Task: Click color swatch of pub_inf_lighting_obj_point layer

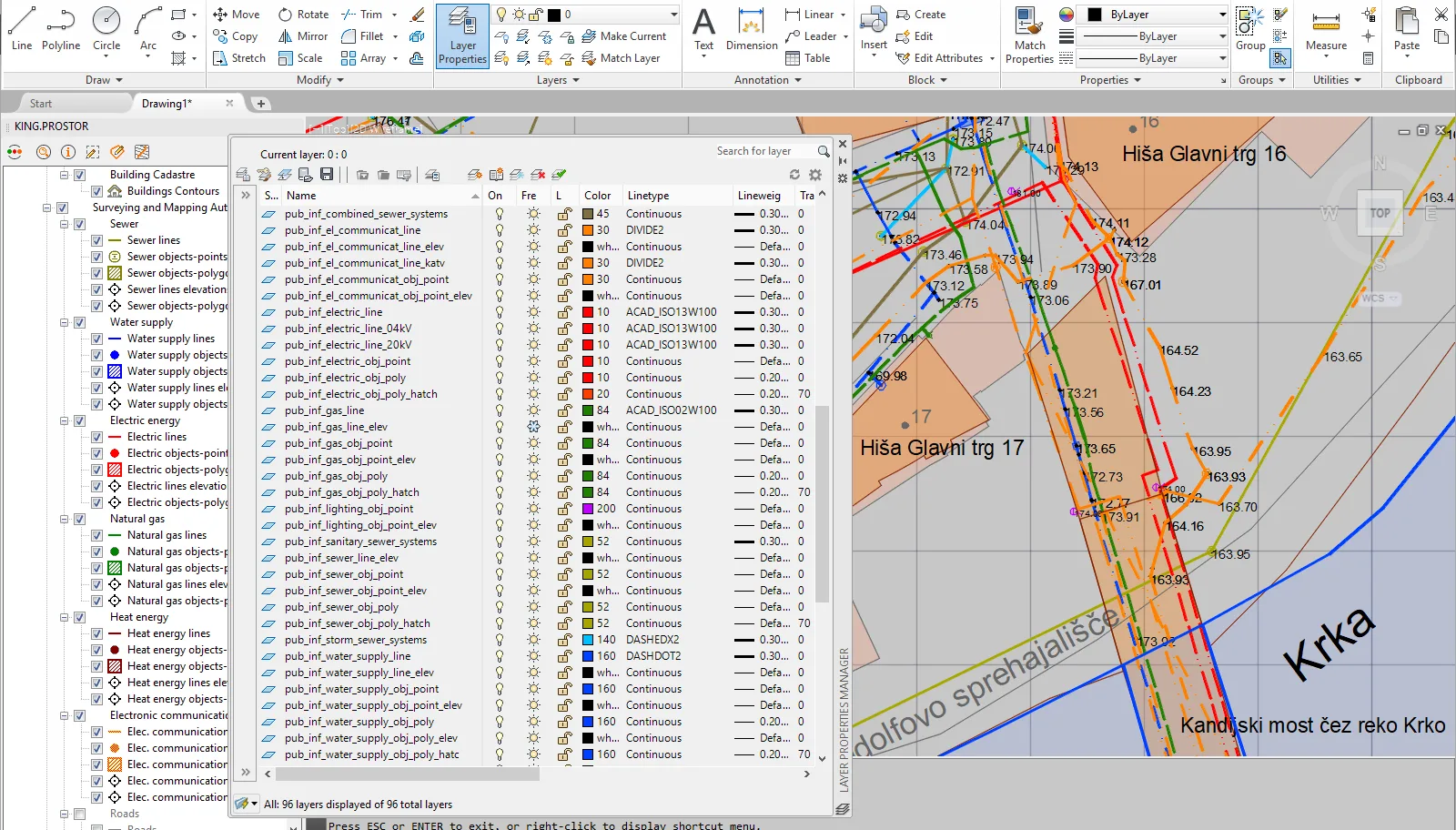Action: pos(588,509)
